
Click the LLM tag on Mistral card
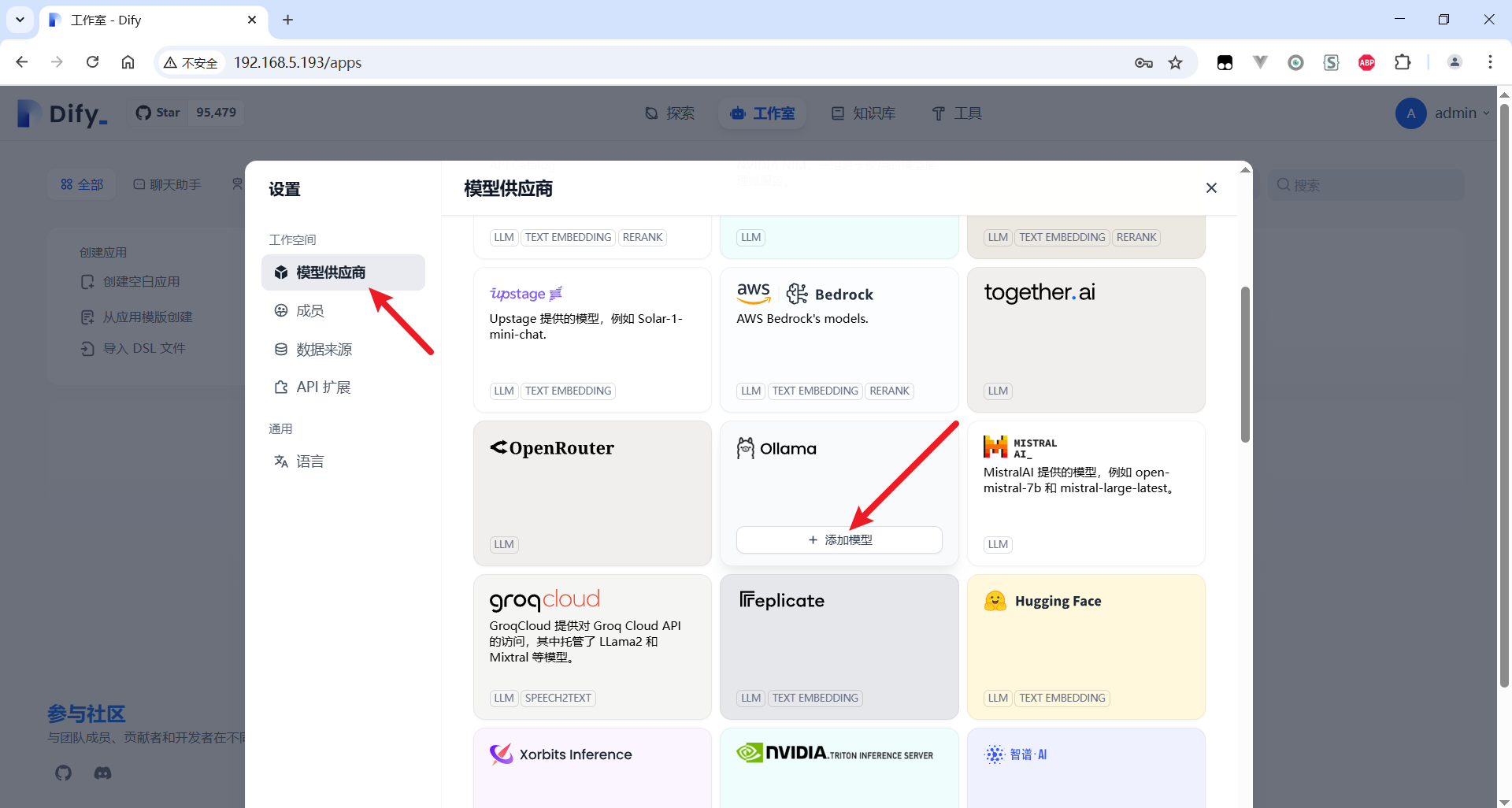pyautogui.click(x=998, y=544)
